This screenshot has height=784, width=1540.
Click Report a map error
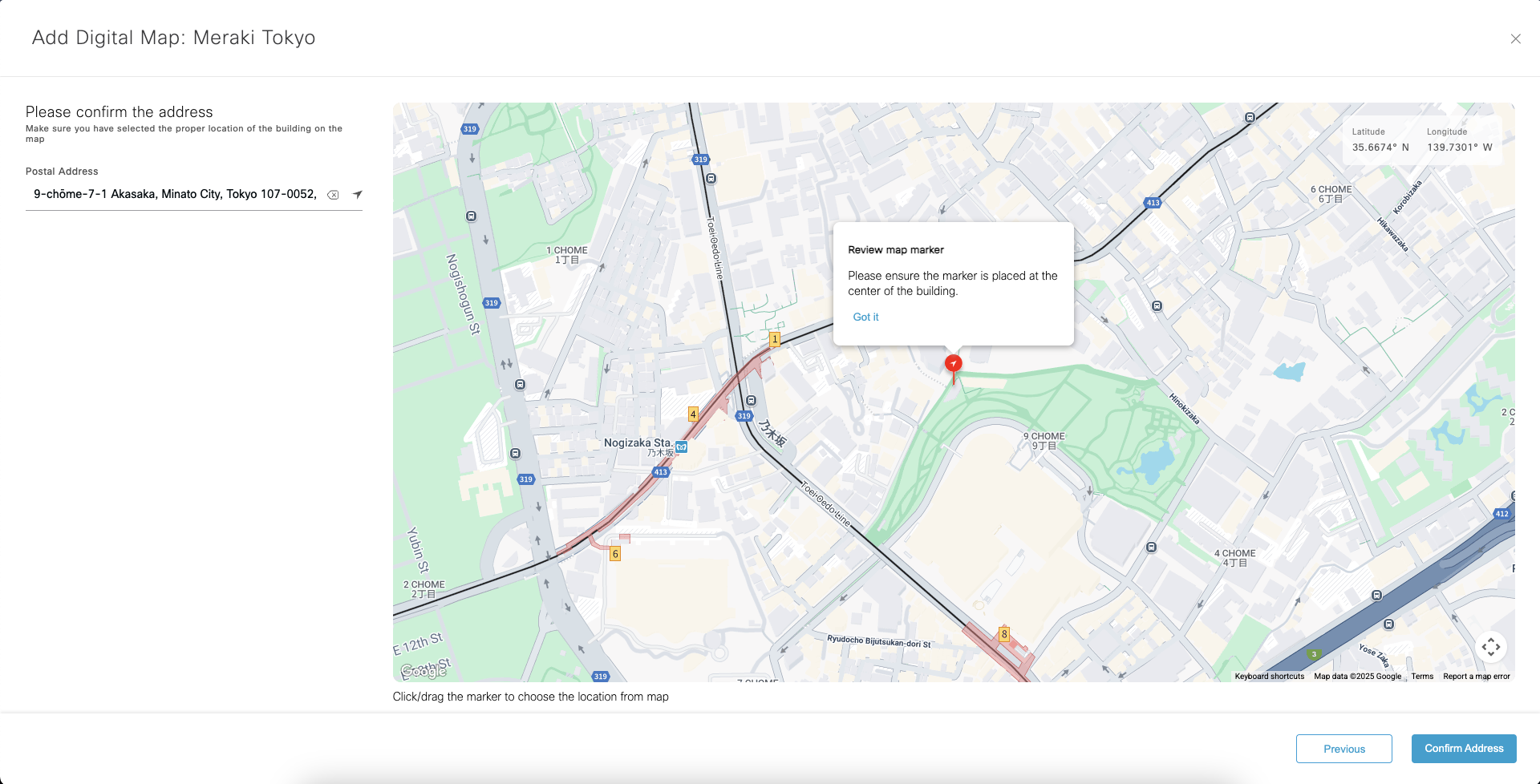(1476, 677)
